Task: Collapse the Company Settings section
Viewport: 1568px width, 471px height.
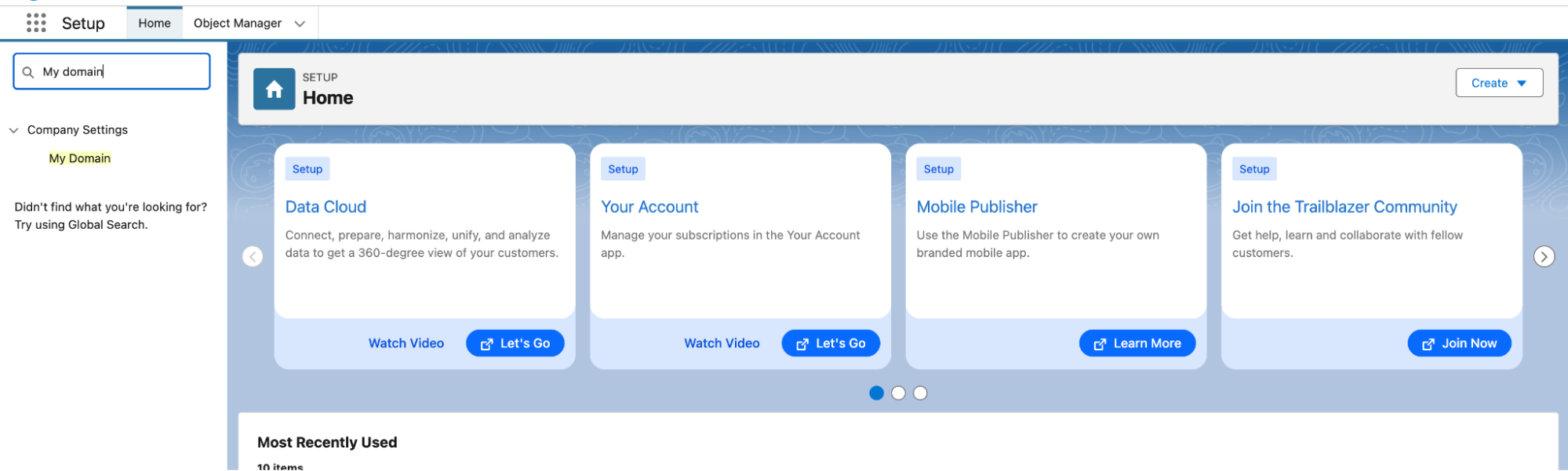Action: pyautogui.click(x=13, y=130)
